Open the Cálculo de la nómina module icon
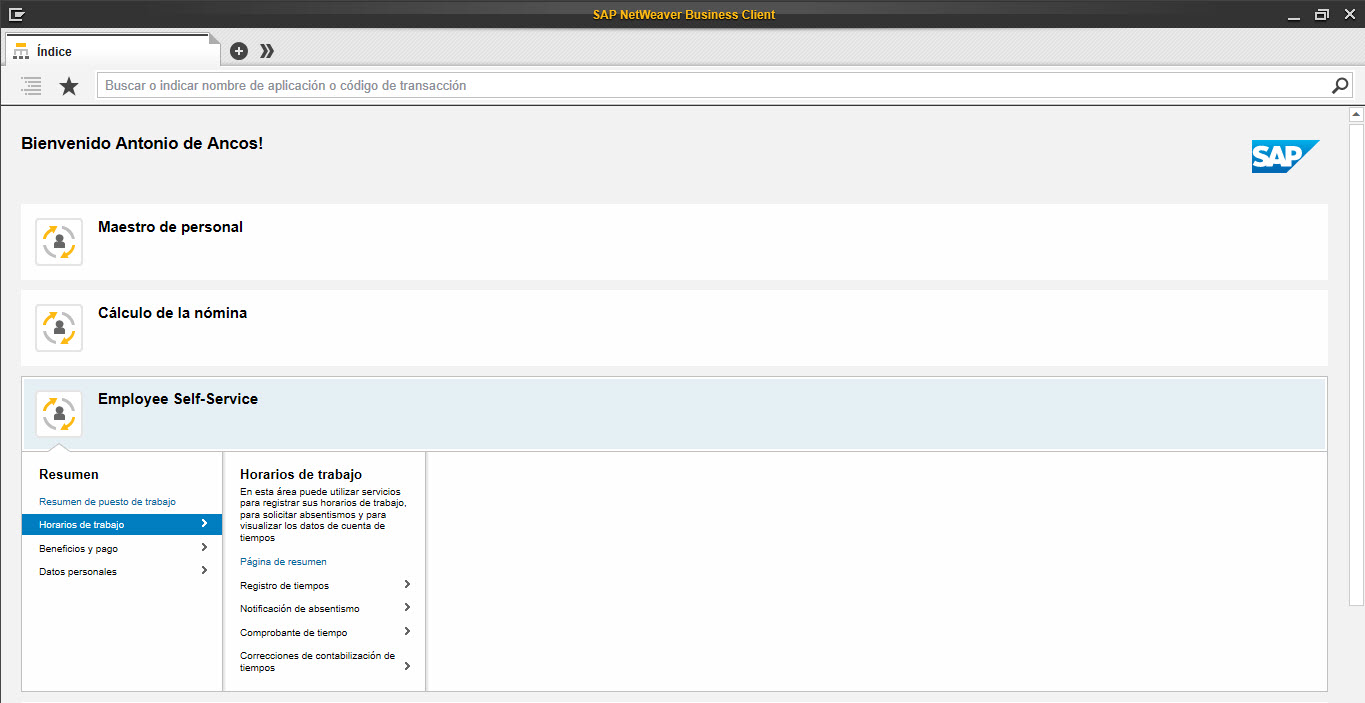This screenshot has width=1365, height=703. 58,327
